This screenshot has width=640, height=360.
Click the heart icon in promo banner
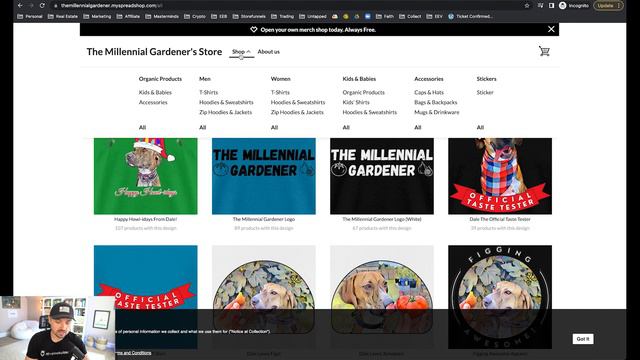[x=253, y=30]
